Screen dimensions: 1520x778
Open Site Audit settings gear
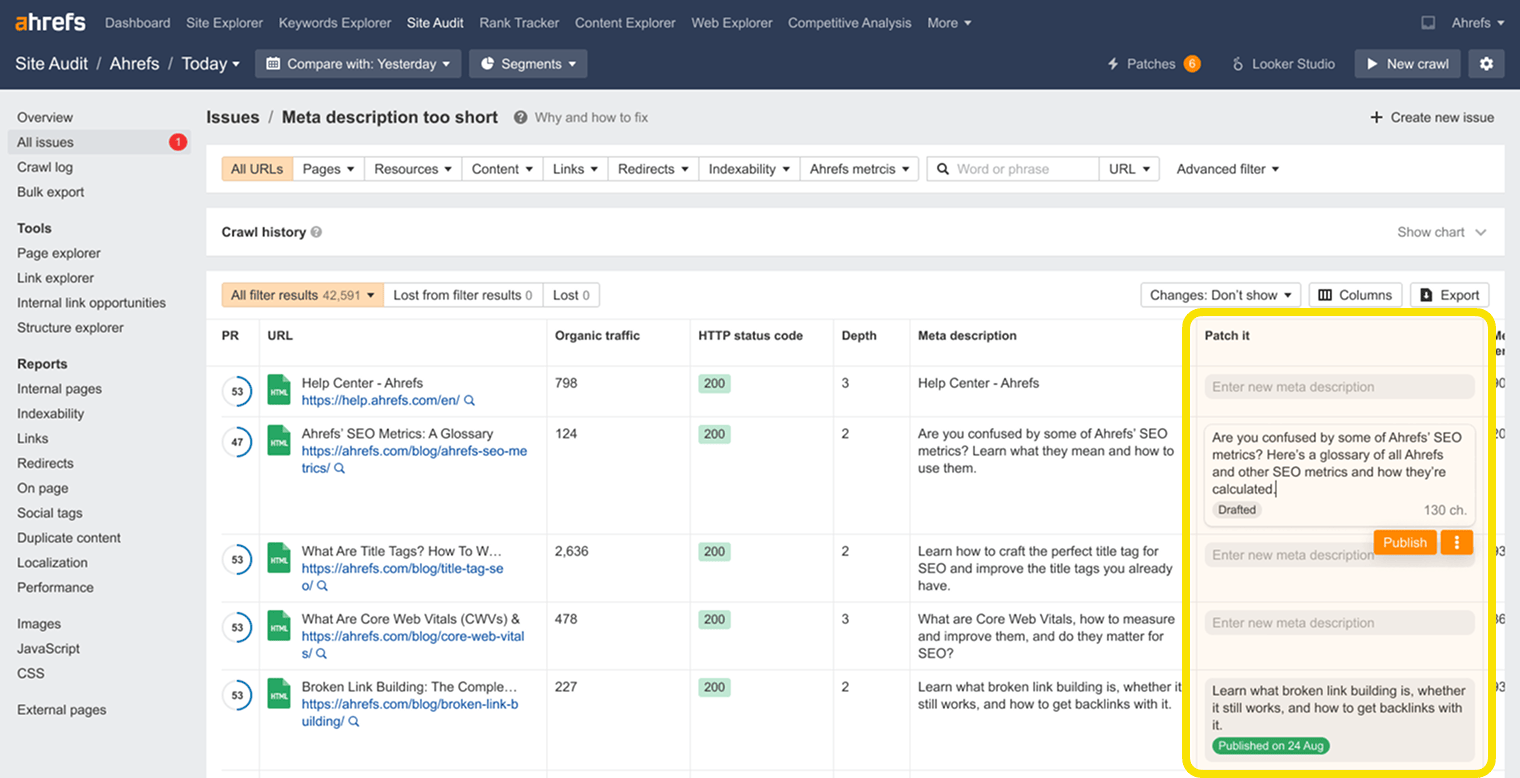pos(1487,63)
